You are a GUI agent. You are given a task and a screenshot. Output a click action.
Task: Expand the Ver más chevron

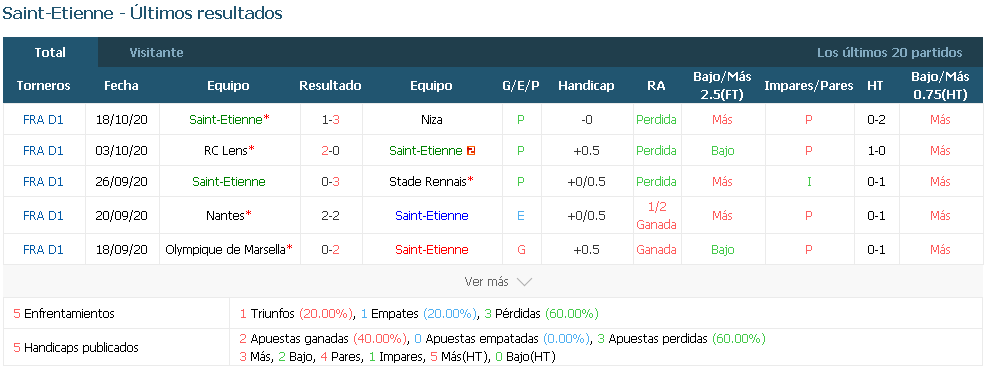coord(524,282)
